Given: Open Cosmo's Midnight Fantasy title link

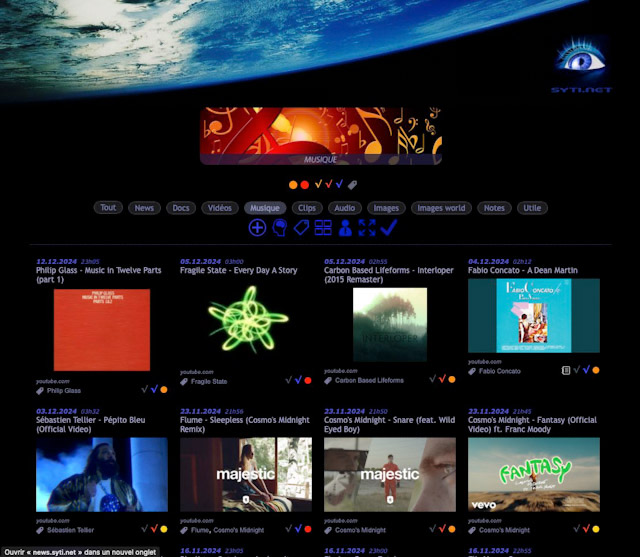Looking at the screenshot, I should point(532,424).
